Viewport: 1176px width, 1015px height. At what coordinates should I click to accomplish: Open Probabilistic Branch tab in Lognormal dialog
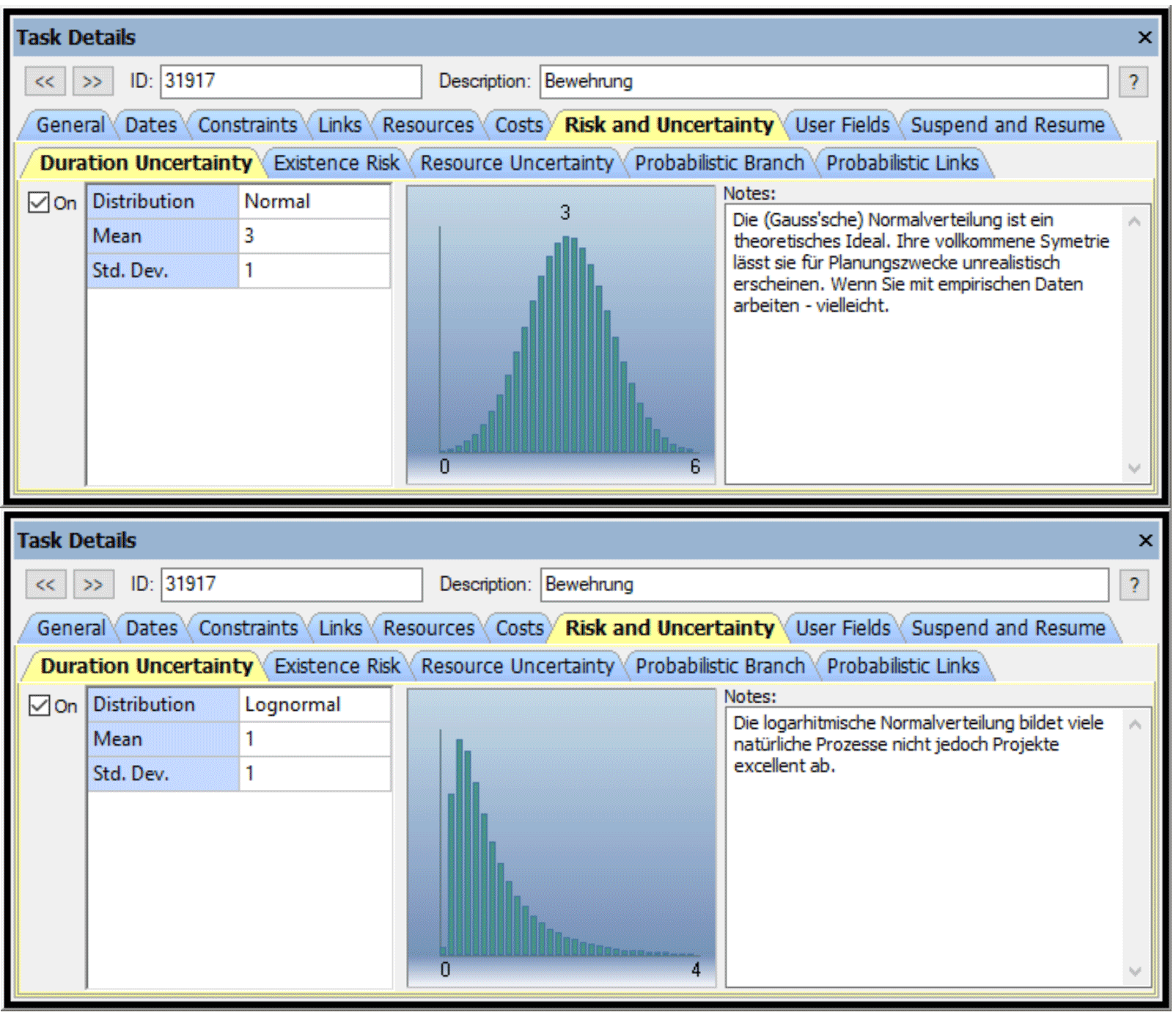coord(720,666)
